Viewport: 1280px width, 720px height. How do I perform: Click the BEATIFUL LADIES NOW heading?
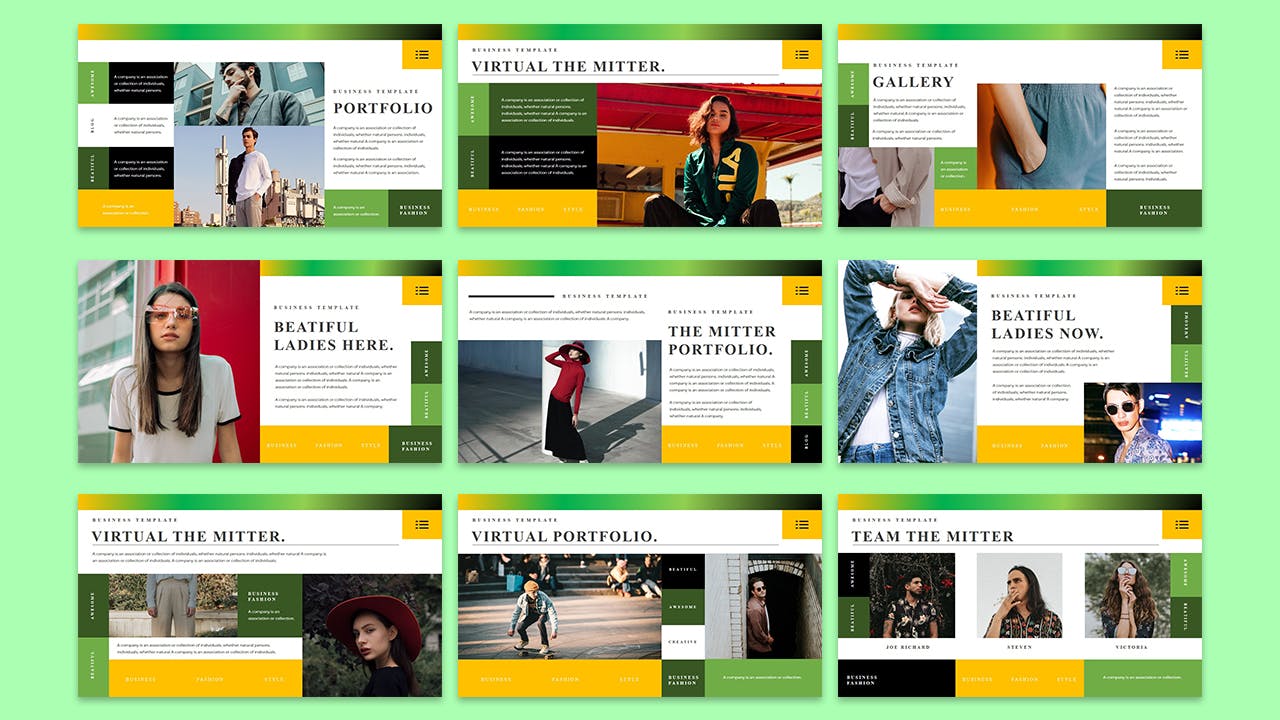(1047, 324)
